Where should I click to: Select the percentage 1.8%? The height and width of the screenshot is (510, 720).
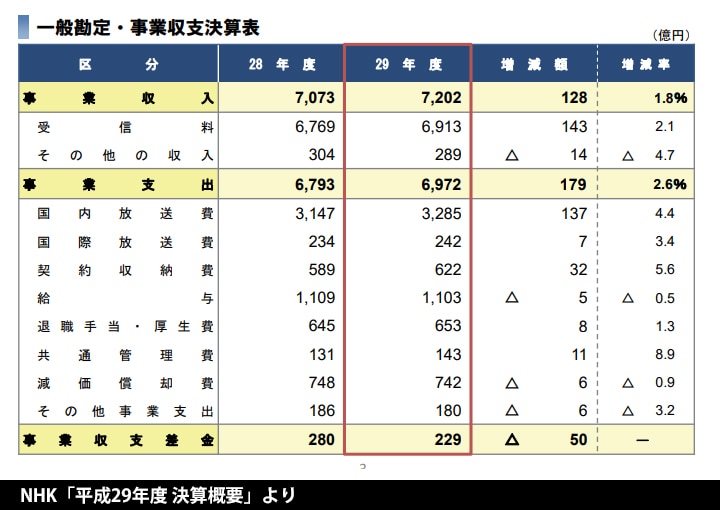pos(671,98)
